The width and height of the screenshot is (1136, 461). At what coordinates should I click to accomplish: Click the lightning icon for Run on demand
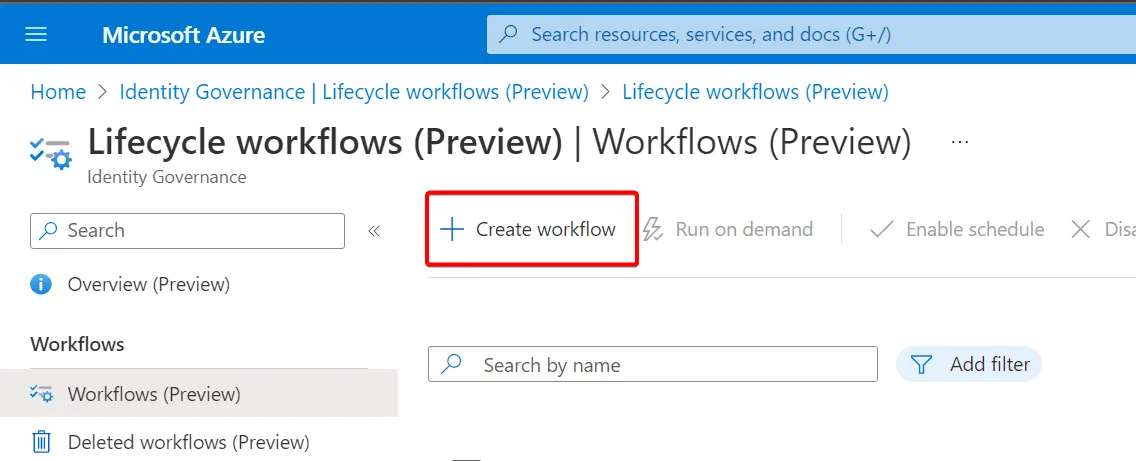pyautogui.click(x=653, y=230)
